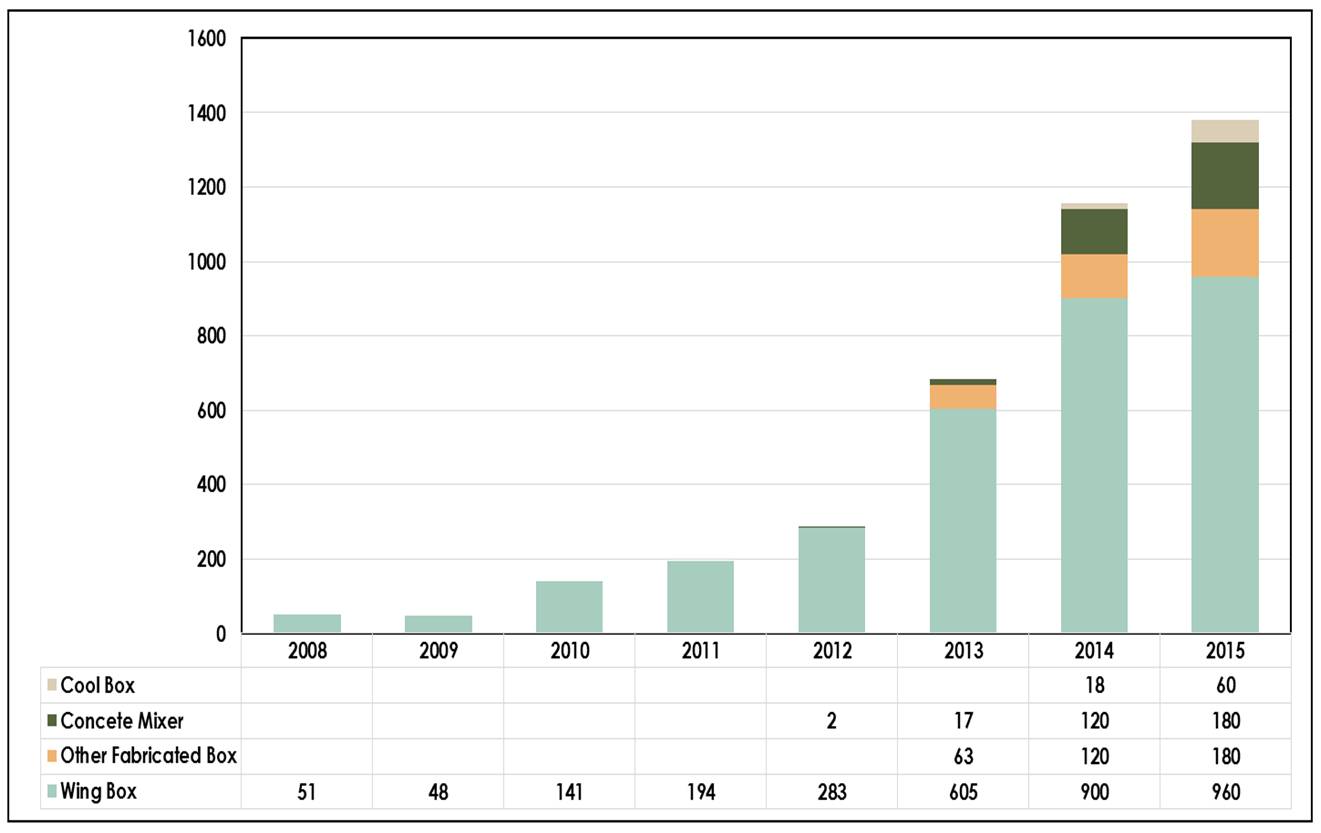Click the 2014 Wing Box bar segment
The width and height of the screenshot is (1321, 833).
pos(1094,466)
